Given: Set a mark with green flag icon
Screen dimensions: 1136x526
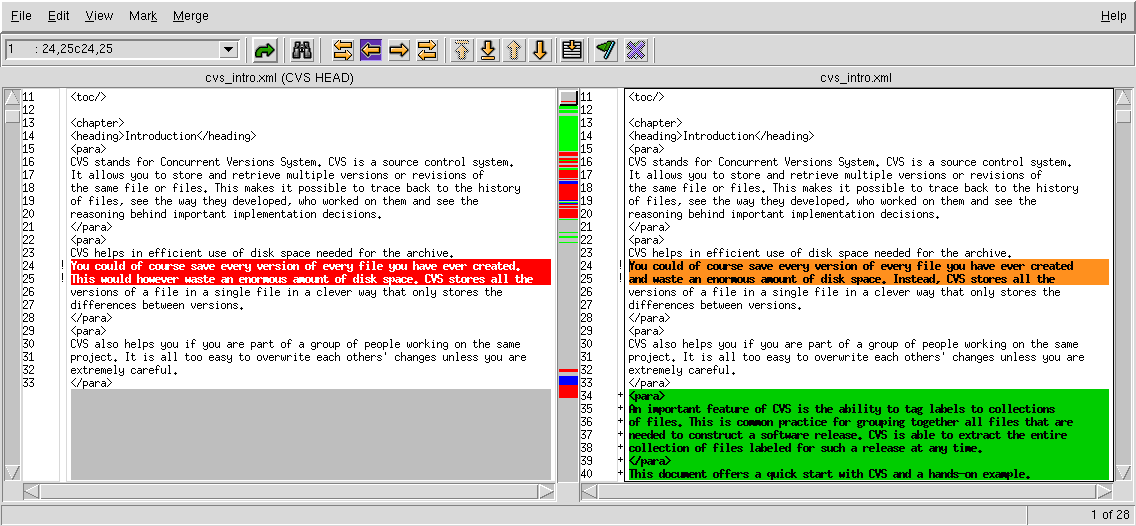Looking at the screenshot, I should (606, 50).
